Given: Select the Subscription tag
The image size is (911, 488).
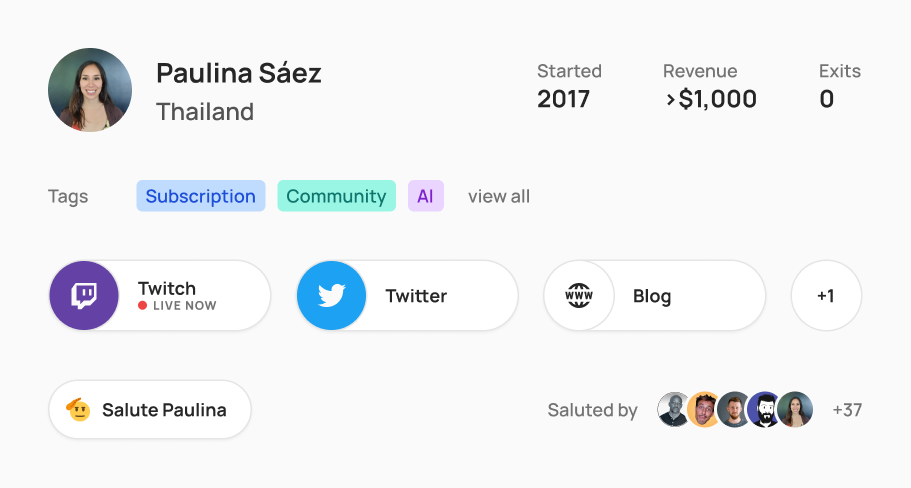Looking at the screenshot, I should [x=201, y=196].
